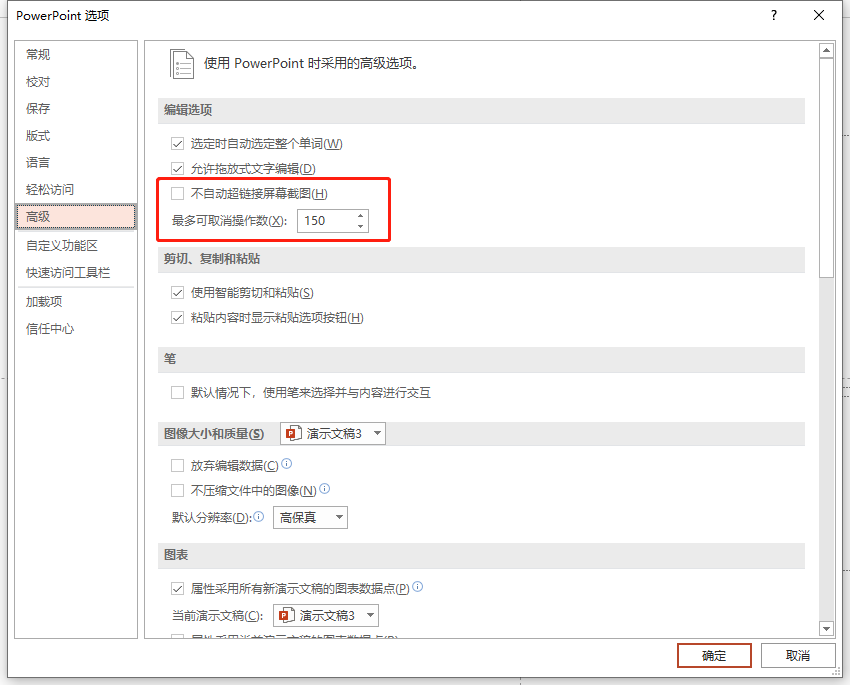850x685 pixels.
Task: Open 当前演示文稿 dropdown
Action: pyautogui.click(x=326, y=616)
